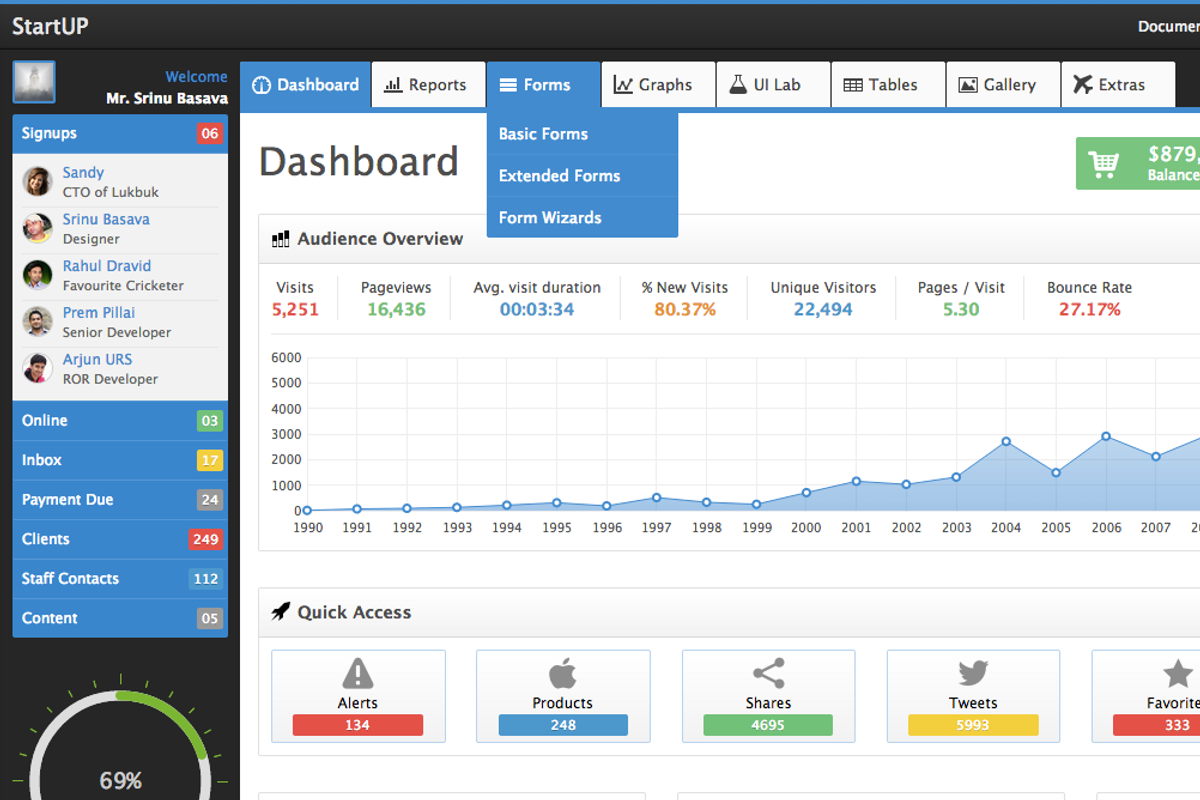The image size is (1200, 800).
Task: Click the Audience Overview chart icon
Action: (281, 239)
